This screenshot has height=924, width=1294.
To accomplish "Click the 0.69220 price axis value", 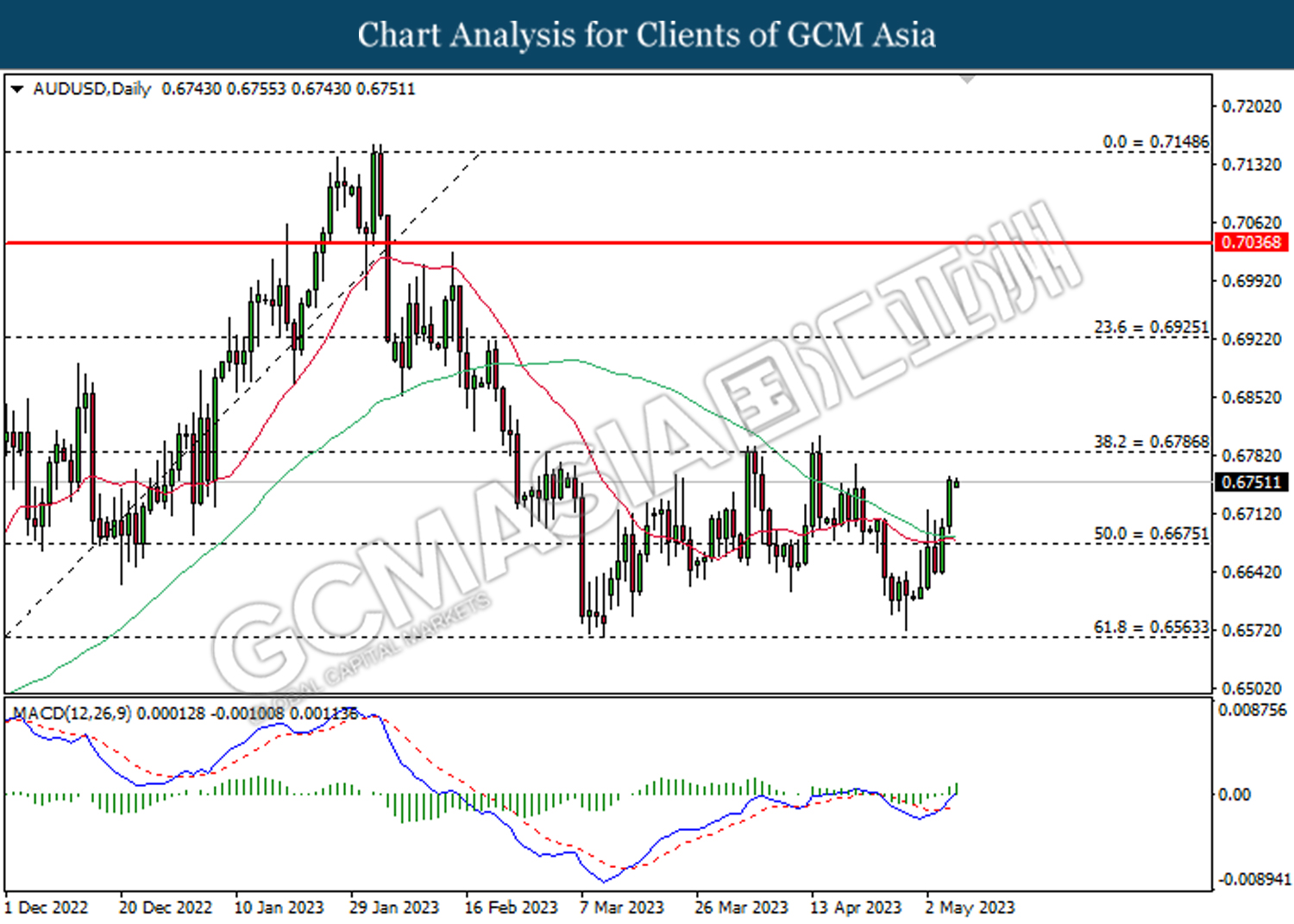I will tap(1252, 339).
